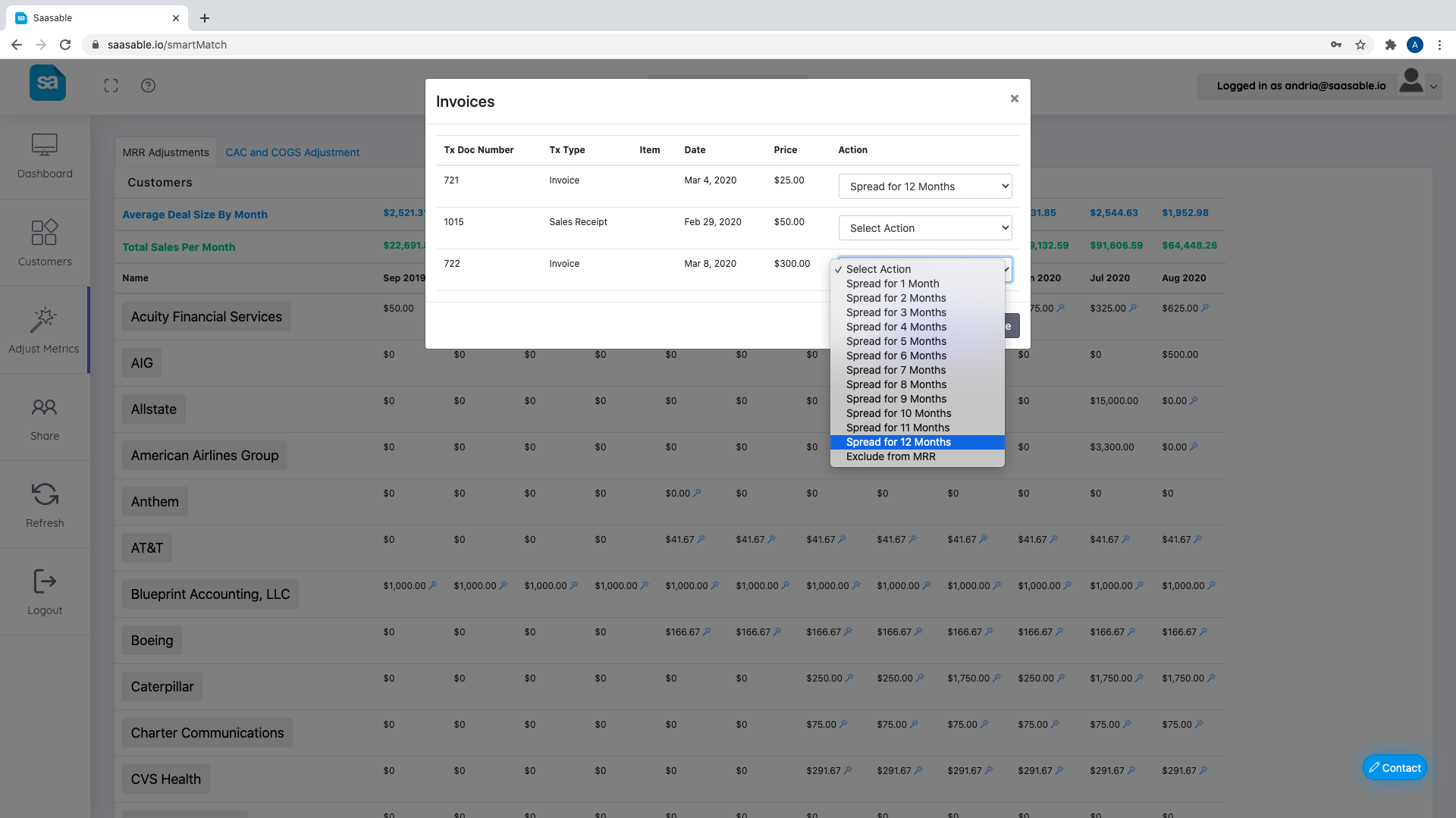The width and height of the screenshot is (1456, 818).
Task: Open Acuity Financial Services customer
Action: 206,317
